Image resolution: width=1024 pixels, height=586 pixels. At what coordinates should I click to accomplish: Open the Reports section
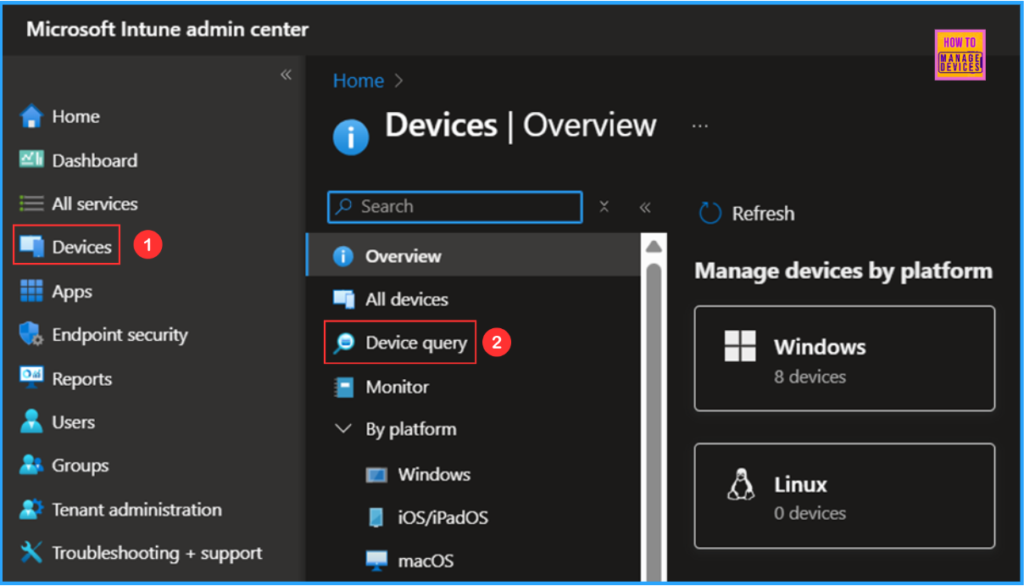tap(82, 379)
